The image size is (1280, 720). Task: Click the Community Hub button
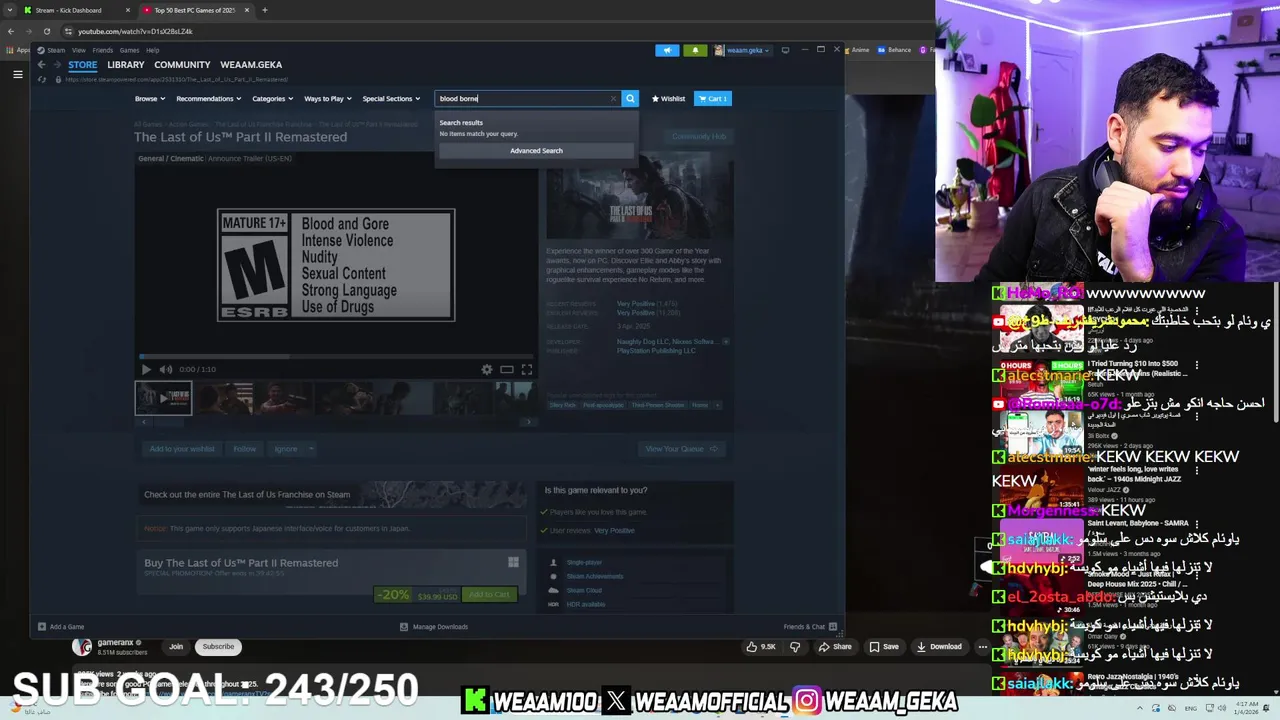pos(699,136)
